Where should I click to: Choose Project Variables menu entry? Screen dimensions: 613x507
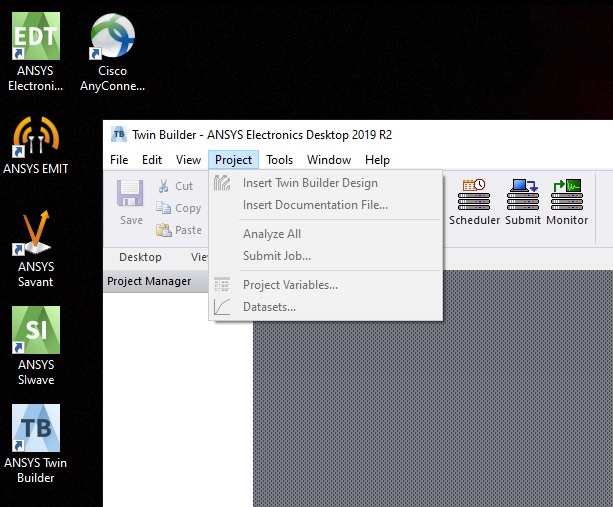pos(326,285)
